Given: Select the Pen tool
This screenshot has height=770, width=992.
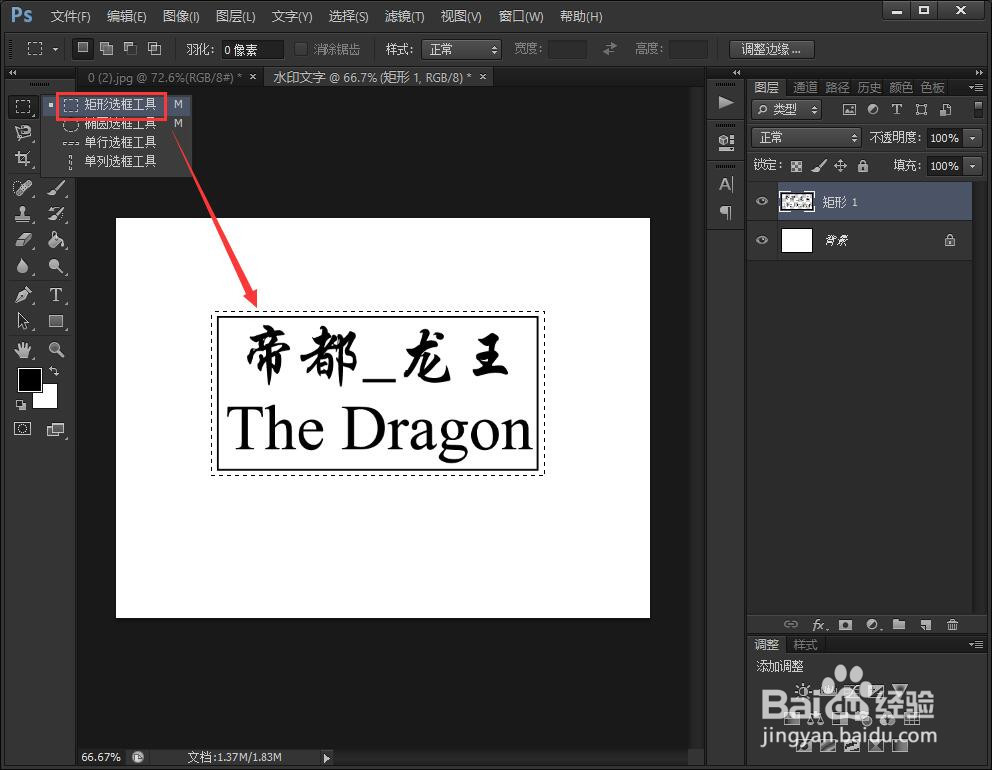Looking at the screenshot, I should [22, 294].
